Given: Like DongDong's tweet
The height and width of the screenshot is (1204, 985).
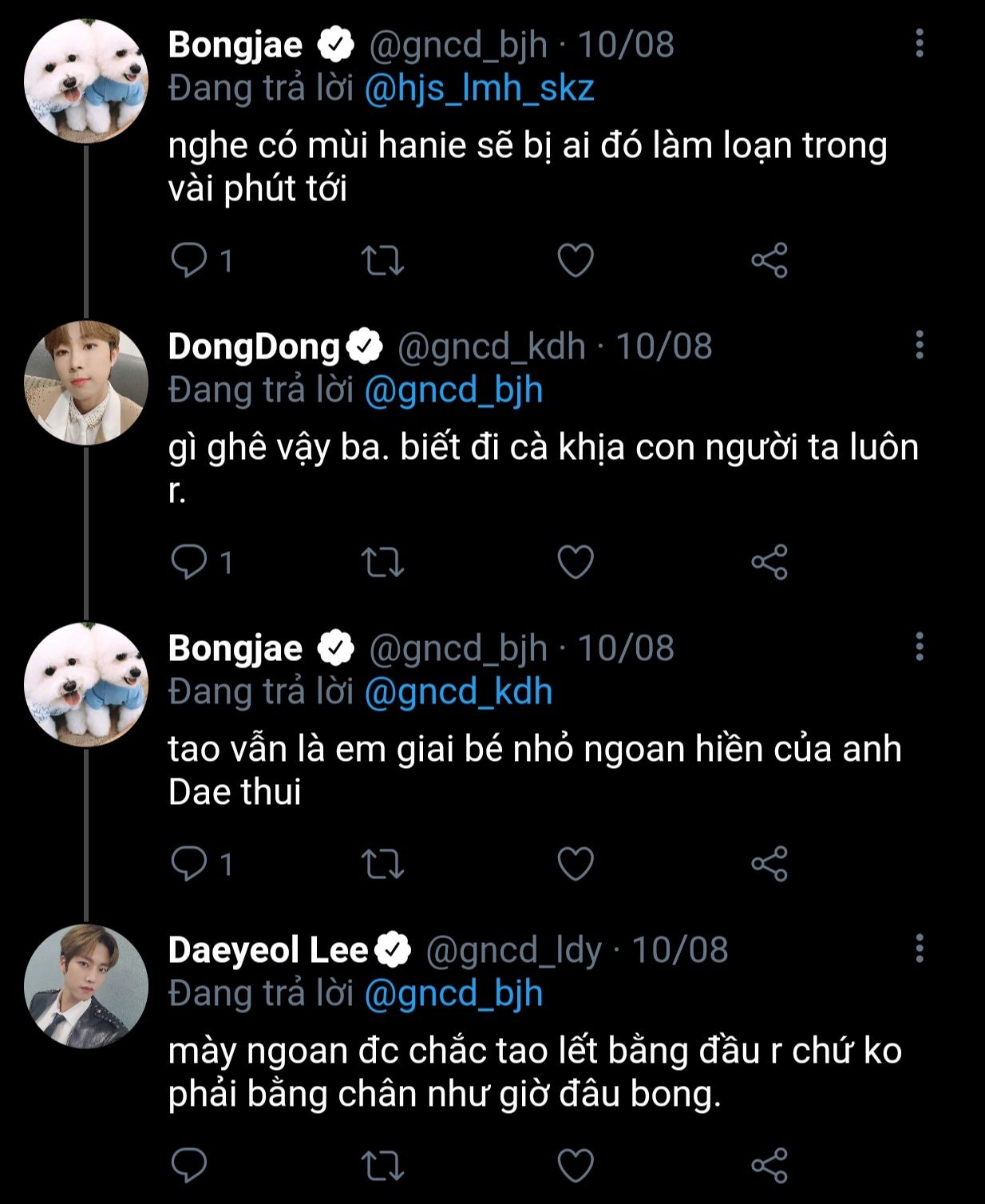Looking at the screenshot, I should [x=576, y=562].
